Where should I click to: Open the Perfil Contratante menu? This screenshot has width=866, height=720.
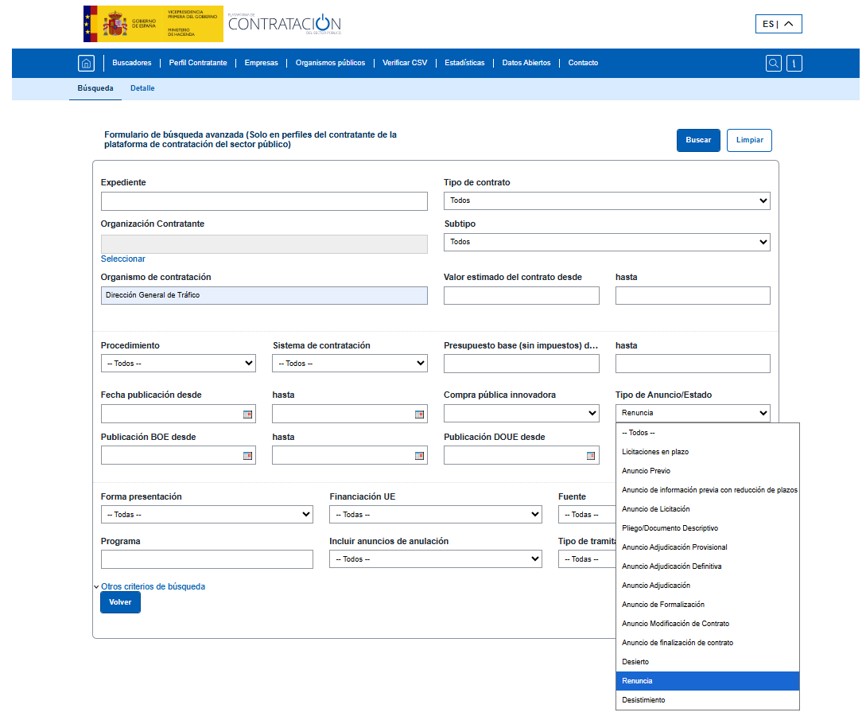[198, 63]
